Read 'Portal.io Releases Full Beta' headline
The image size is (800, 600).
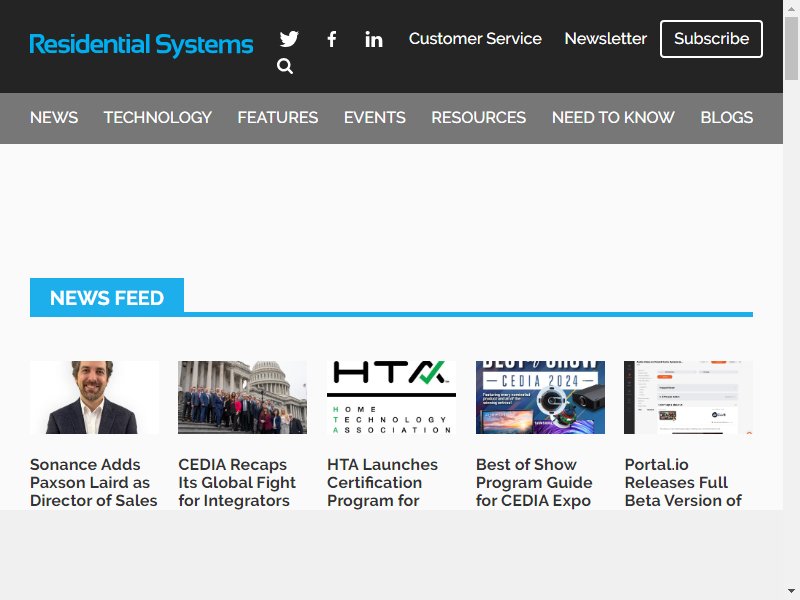pos(683,482)
